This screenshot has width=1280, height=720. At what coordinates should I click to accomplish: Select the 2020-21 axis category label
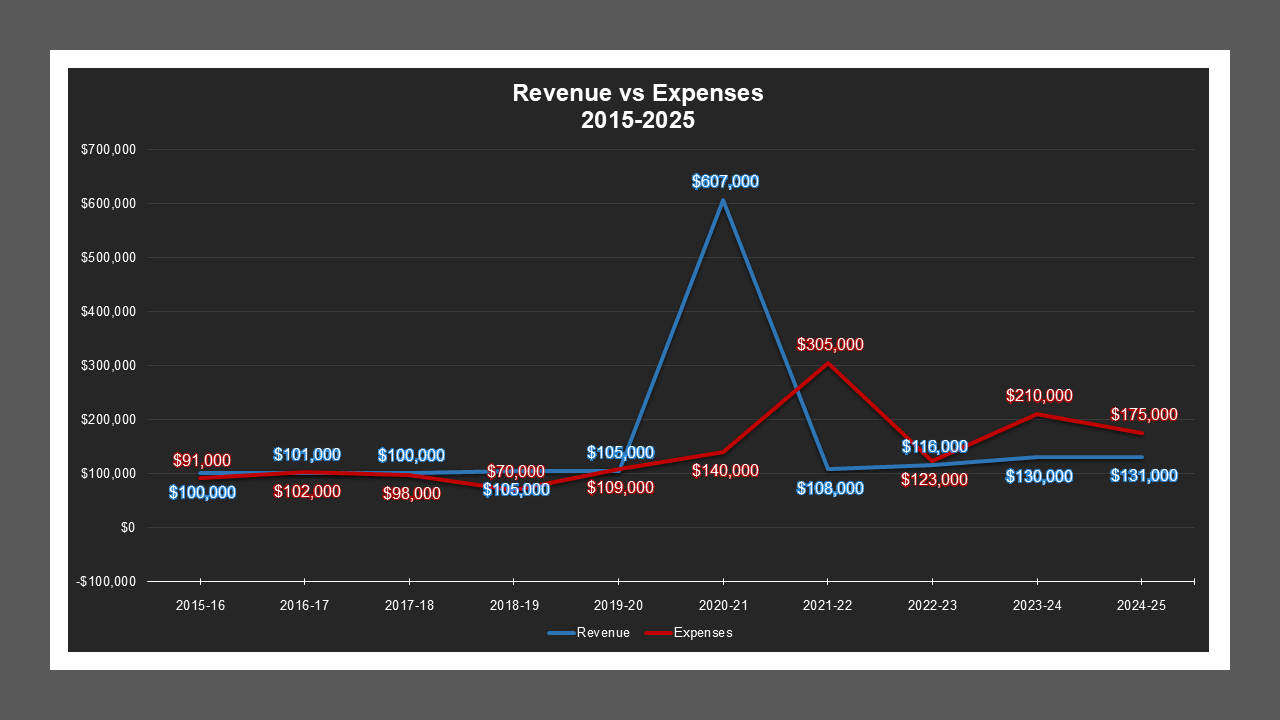pos(723,605)
